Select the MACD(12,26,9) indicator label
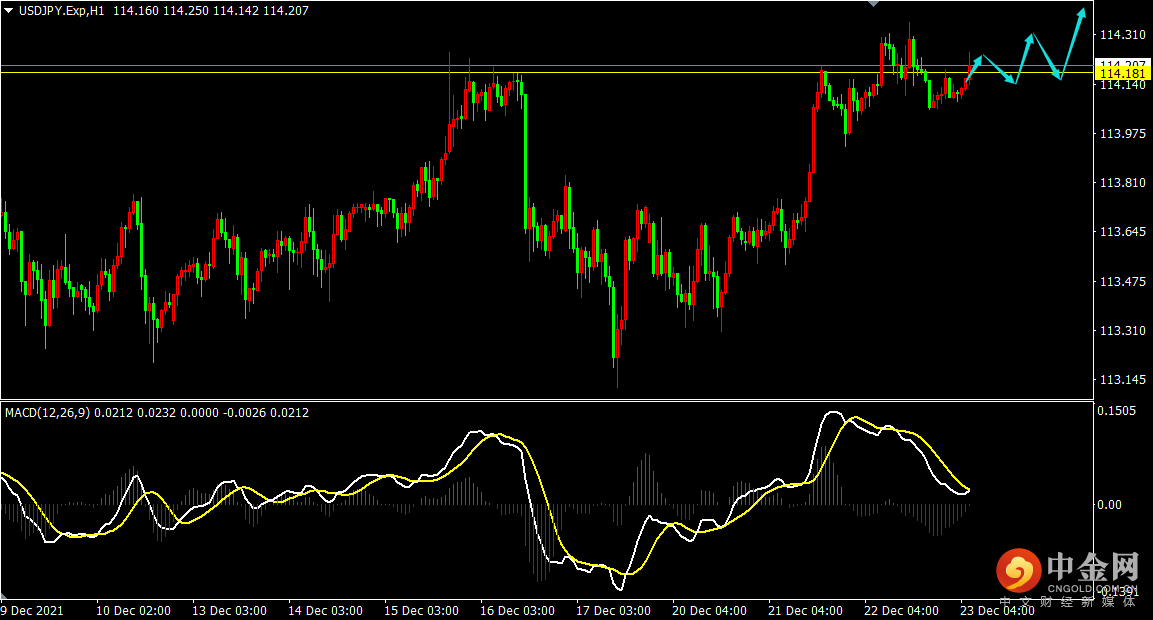Viewport: 1153px width, 620px height. click(48, 413)
